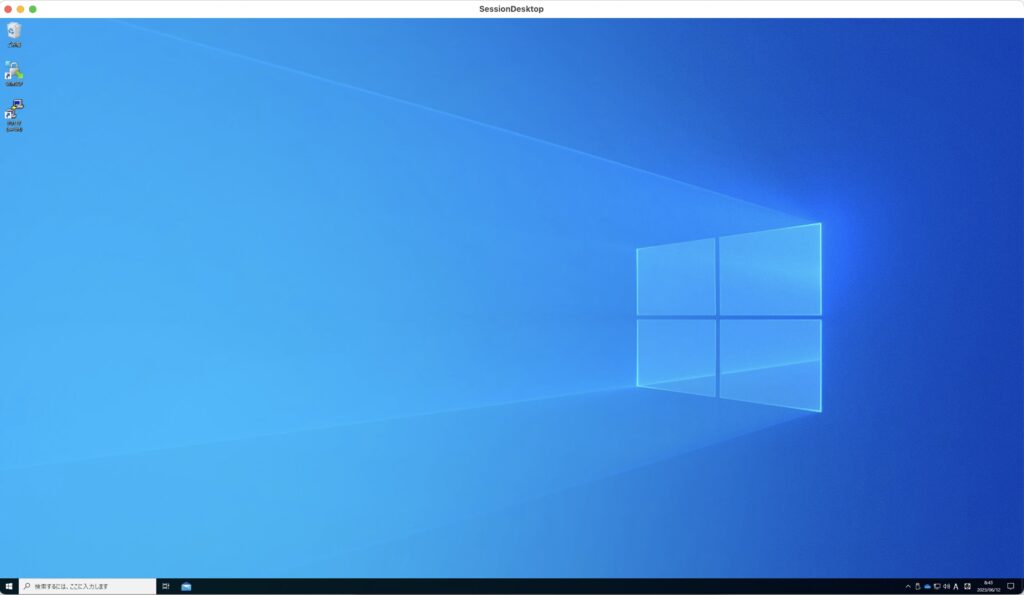Open the second desktop shortcut with padlock icon
1024x595 pixels.
tap(14, 72)
